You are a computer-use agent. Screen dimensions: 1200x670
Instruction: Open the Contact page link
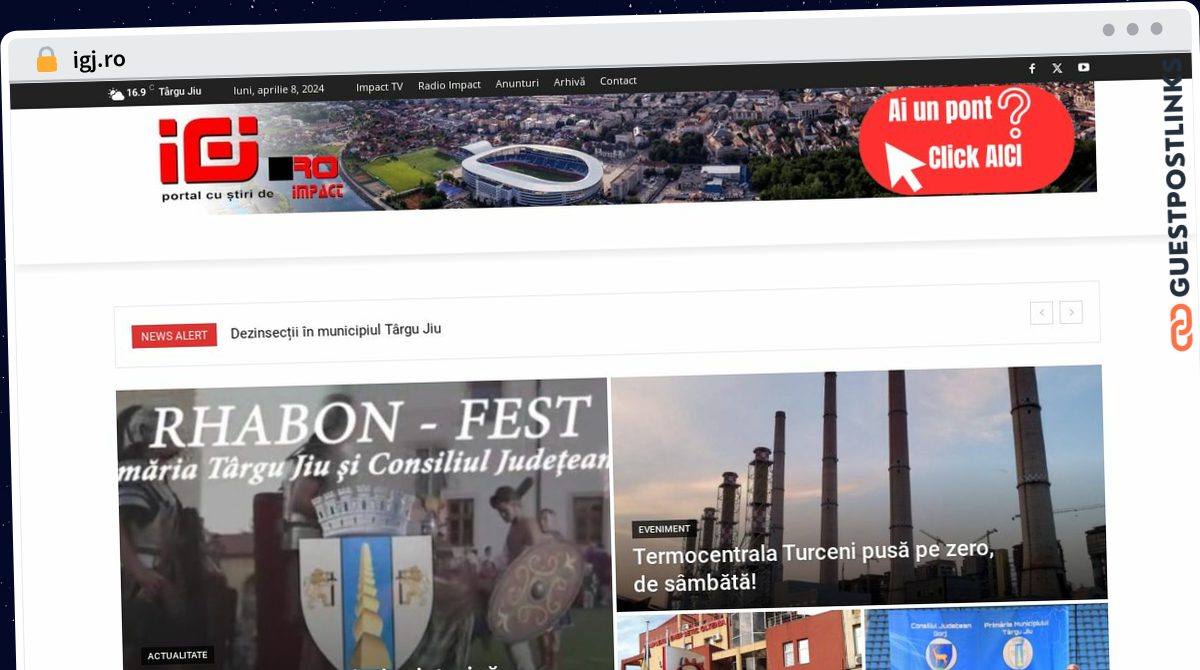tap(618, 81)
